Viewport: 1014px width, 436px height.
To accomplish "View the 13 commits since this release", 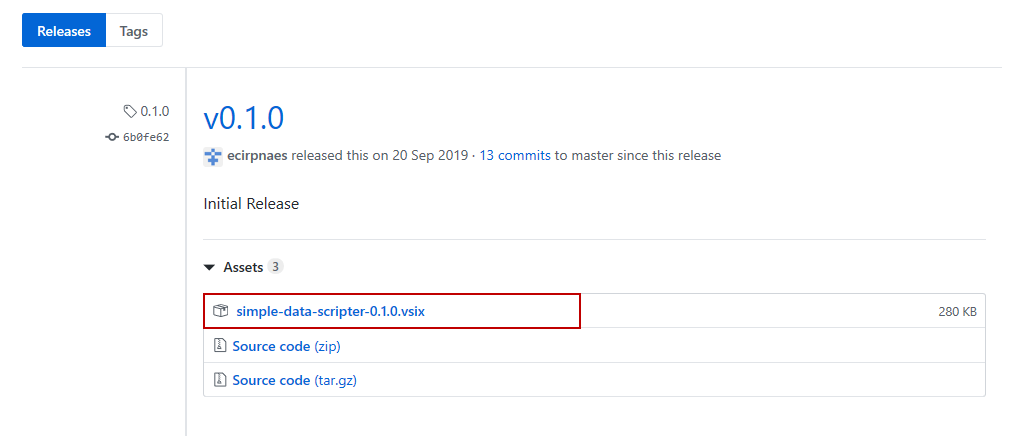I will pos(515,156).
